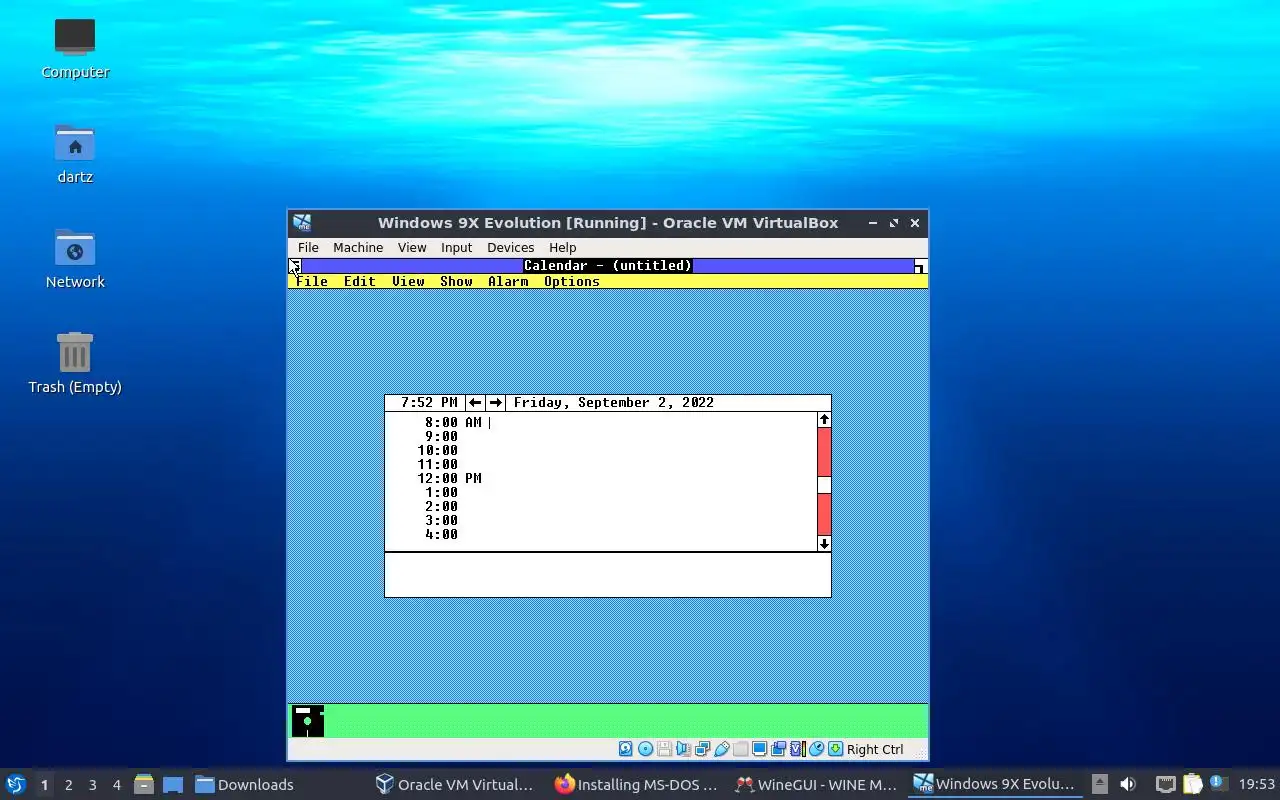Click the hard disk activity icon in VirtualBox status bar
1280x800 pixels.
626,749
